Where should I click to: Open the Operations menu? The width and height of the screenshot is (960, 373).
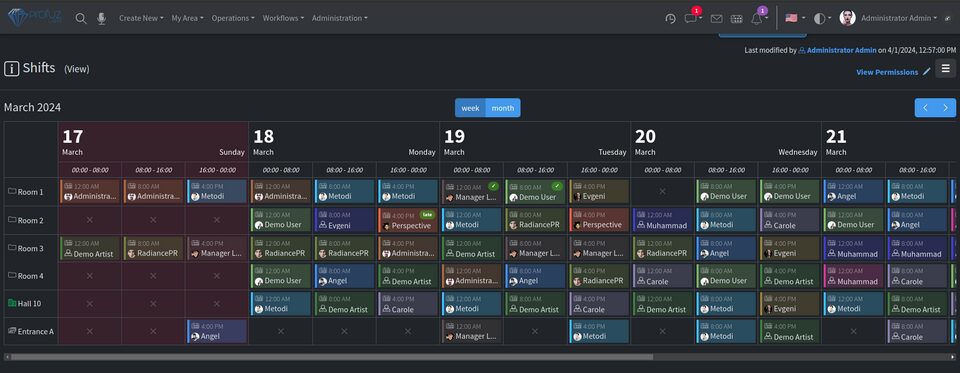click(233, 18)
